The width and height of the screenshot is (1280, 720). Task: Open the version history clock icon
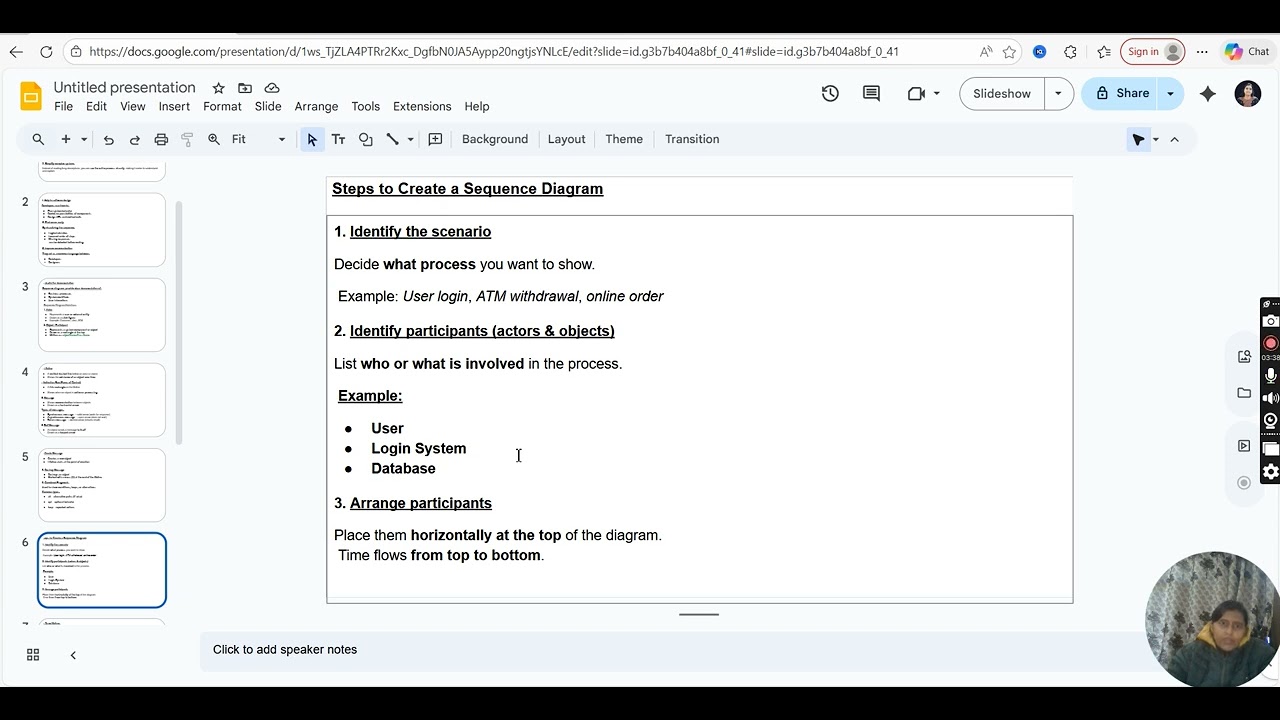[x=830, y=93]
